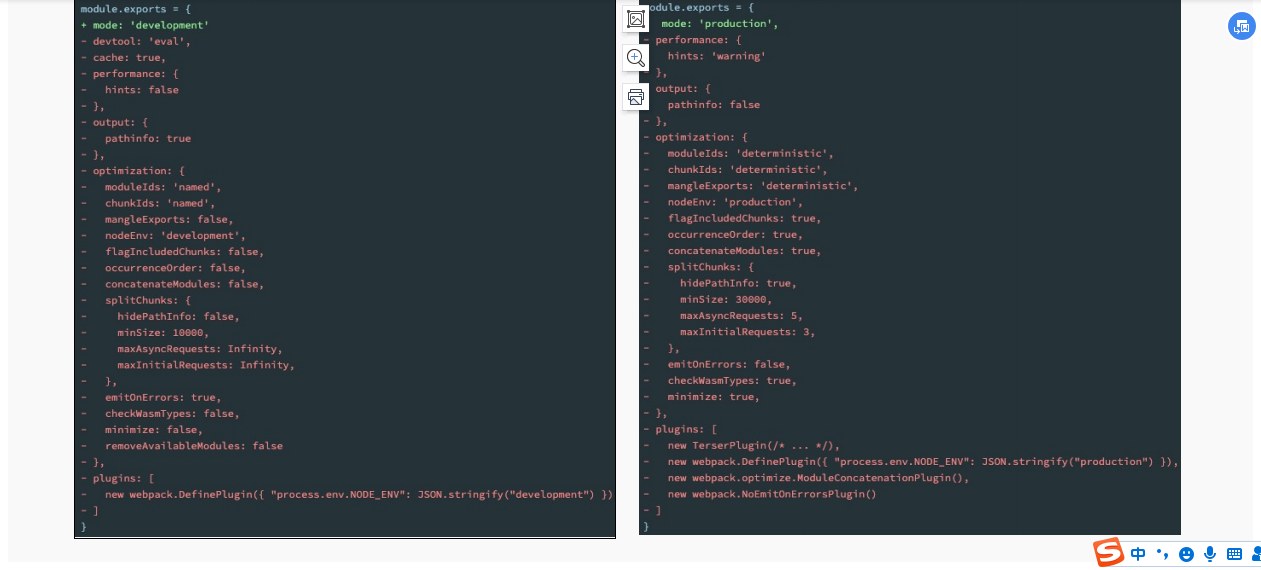Click the NoEmitOnErrorsPlugin line

coord(772,494)
